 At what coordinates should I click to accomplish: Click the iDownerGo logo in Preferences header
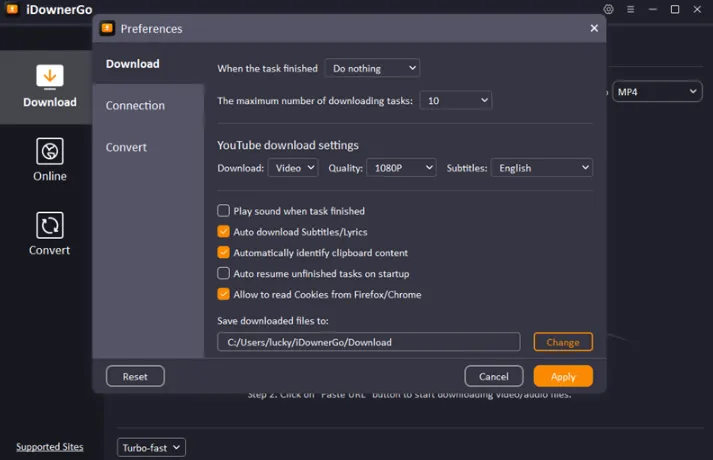[x=107, y=28]
